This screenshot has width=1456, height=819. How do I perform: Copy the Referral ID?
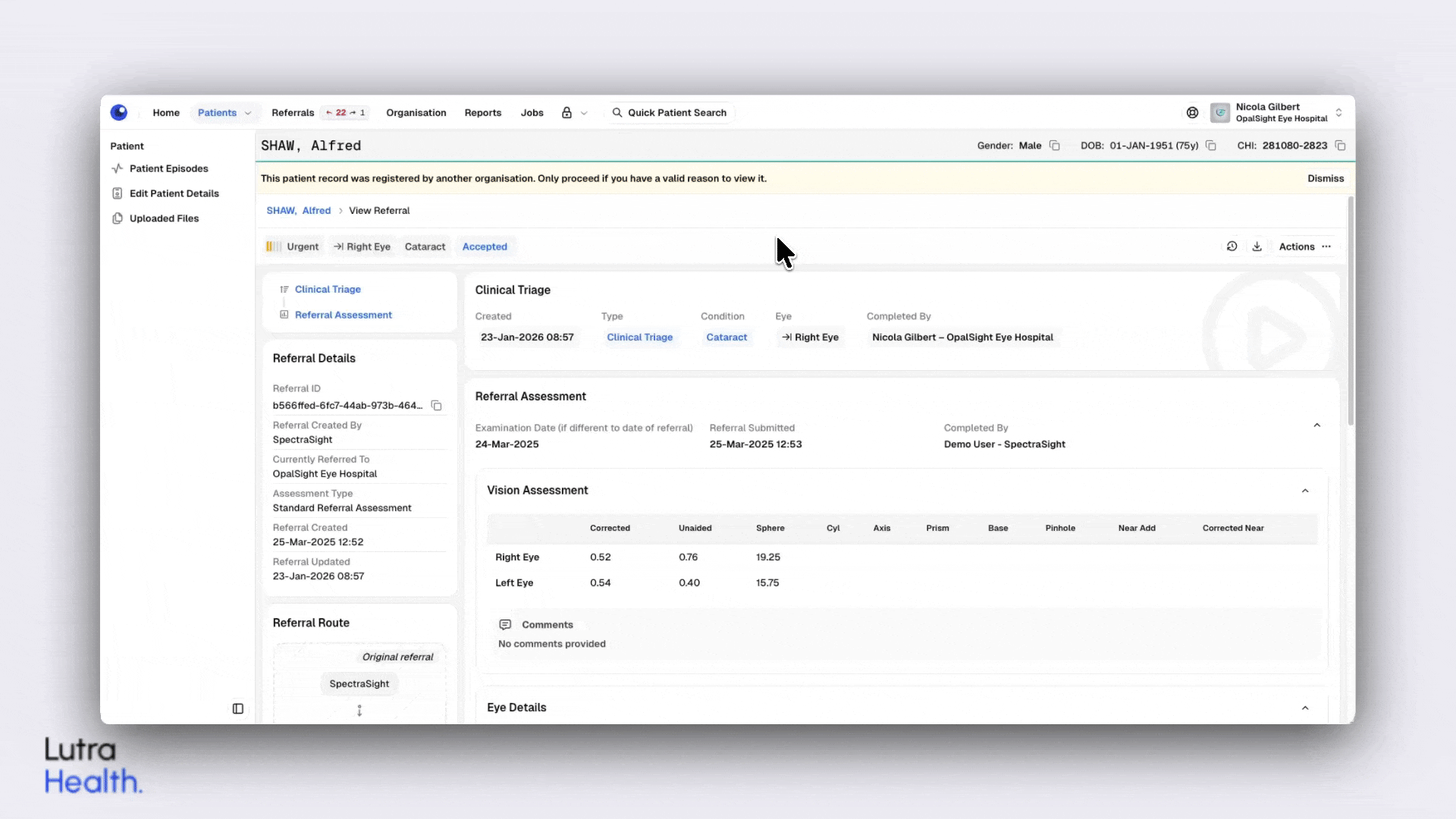437,406
